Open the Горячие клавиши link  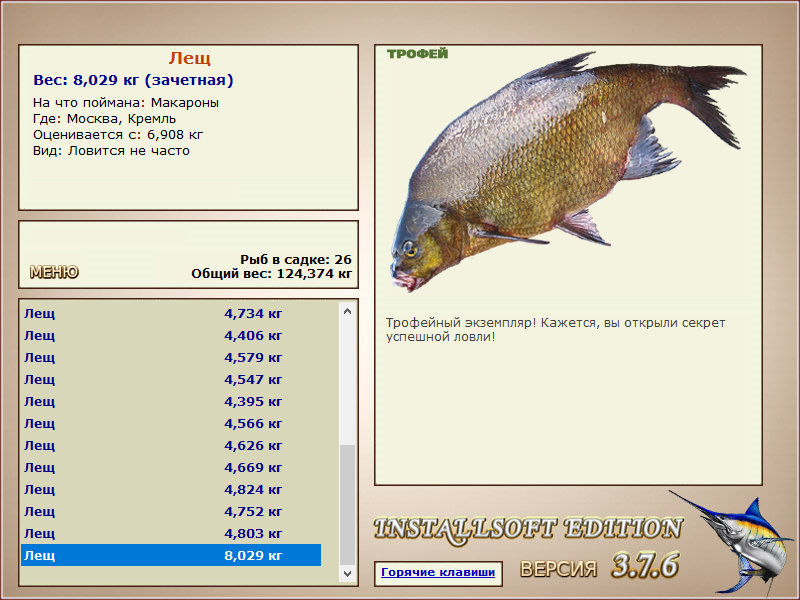click(438, 572)
